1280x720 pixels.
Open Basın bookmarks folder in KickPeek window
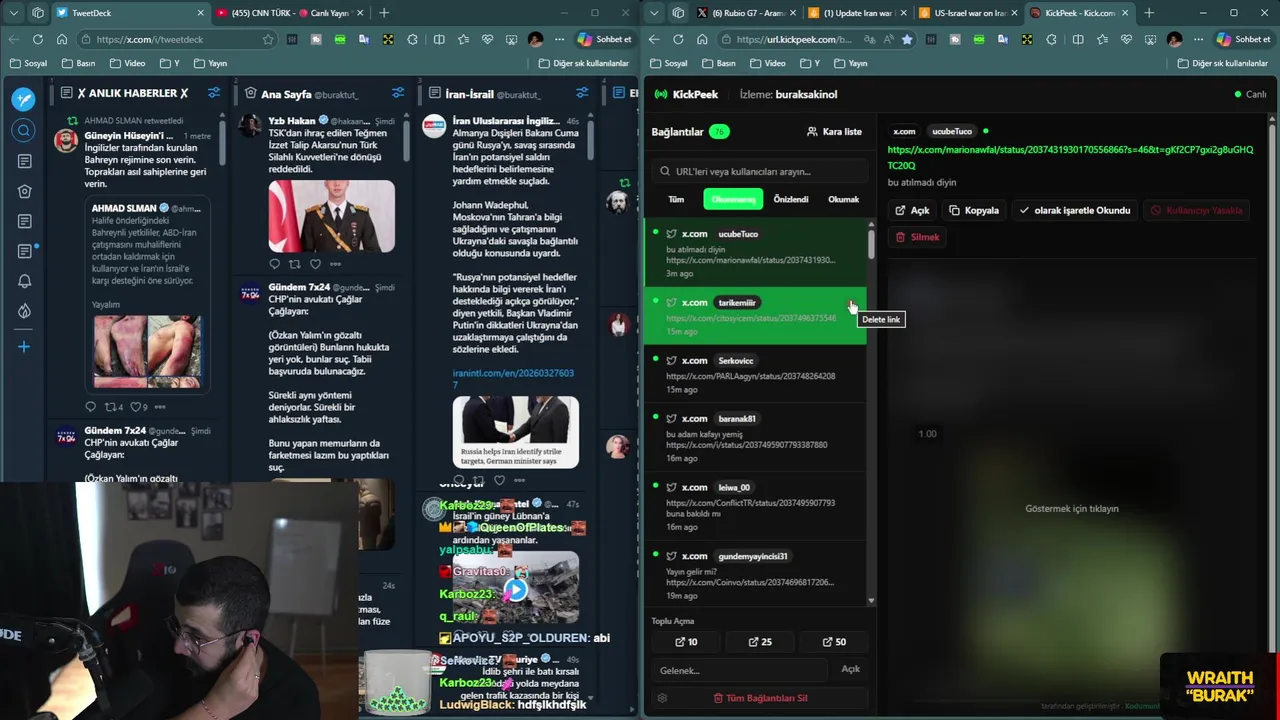(x=717, y=63)
